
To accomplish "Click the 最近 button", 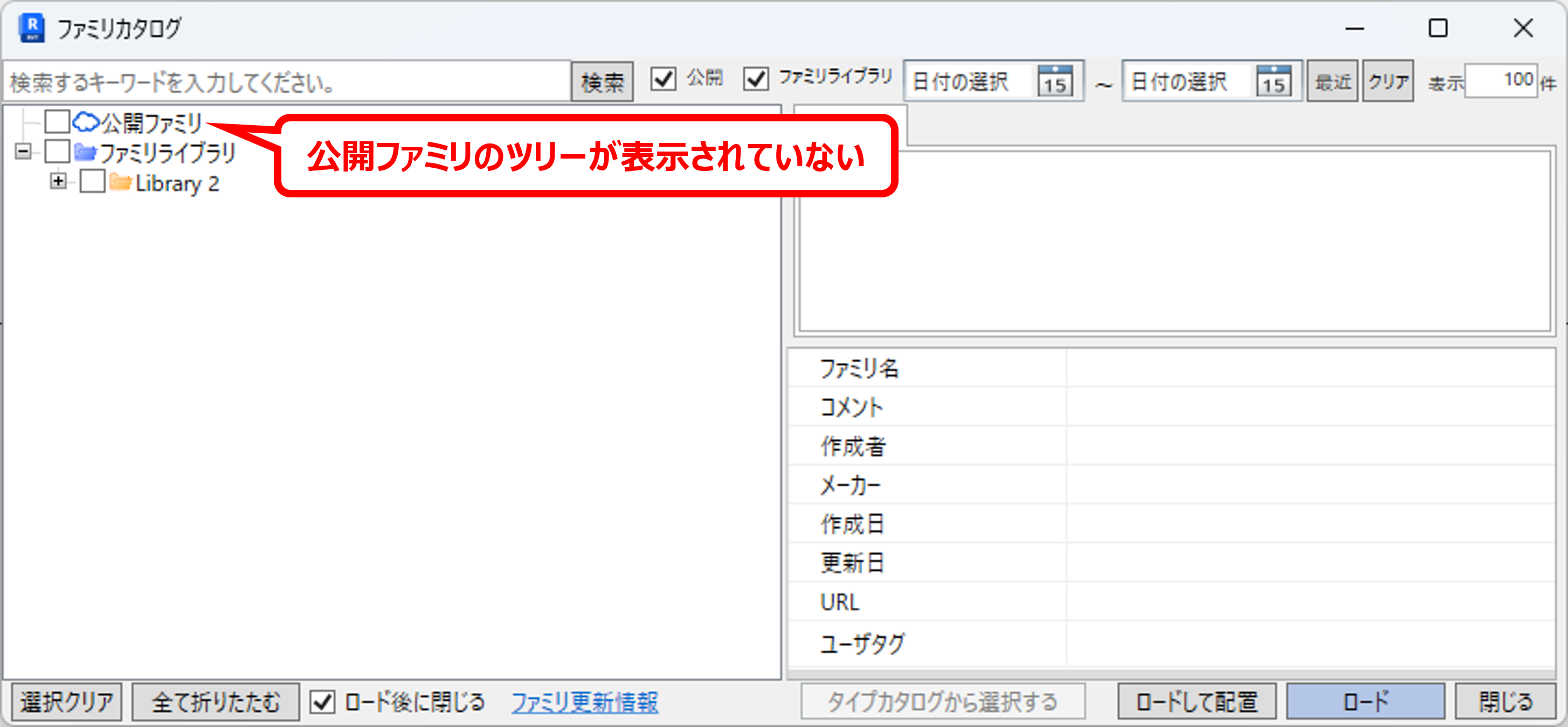I will click(1332, 81).
